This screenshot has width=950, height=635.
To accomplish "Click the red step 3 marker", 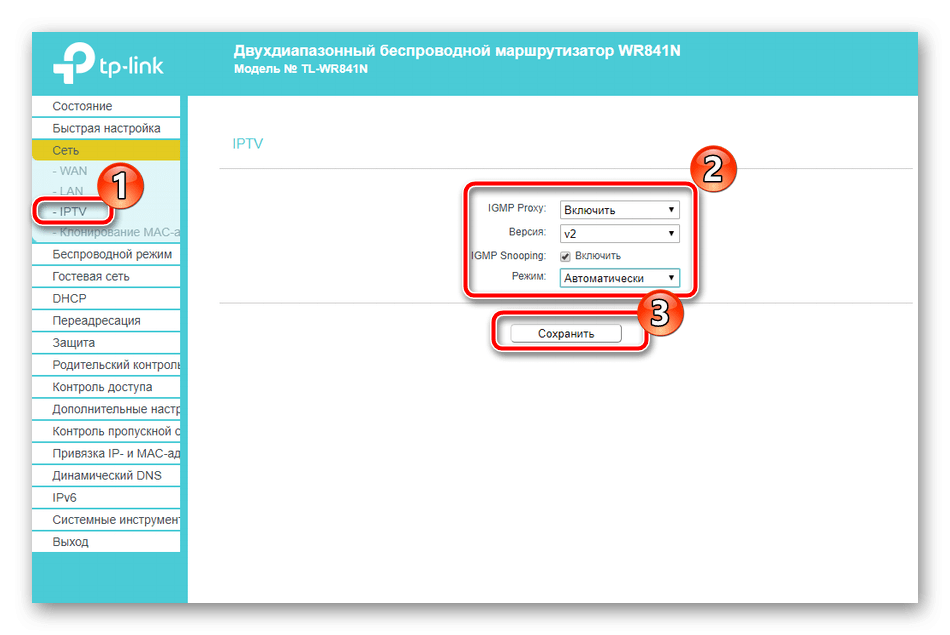I will [658, 312].
